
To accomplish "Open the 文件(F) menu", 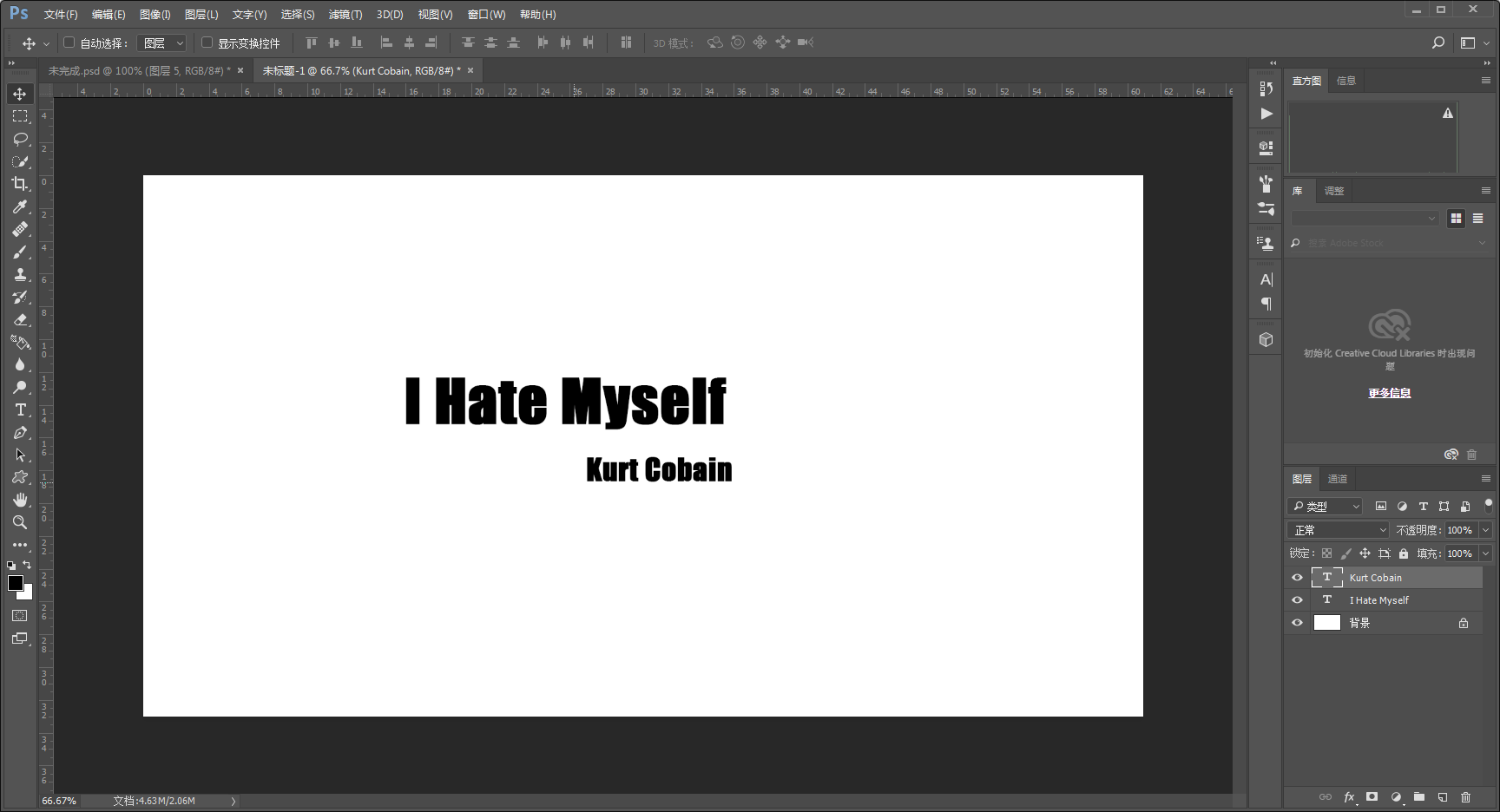I will point(61,15).
